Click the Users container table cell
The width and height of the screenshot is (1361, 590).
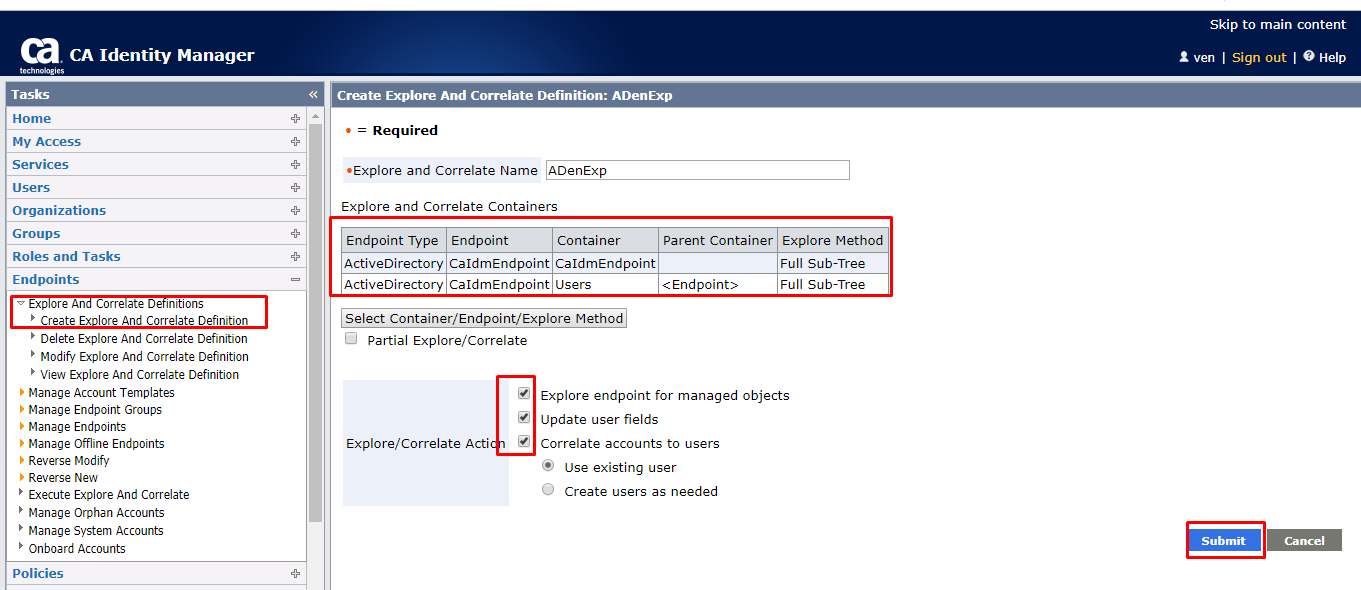click(606, 284)
